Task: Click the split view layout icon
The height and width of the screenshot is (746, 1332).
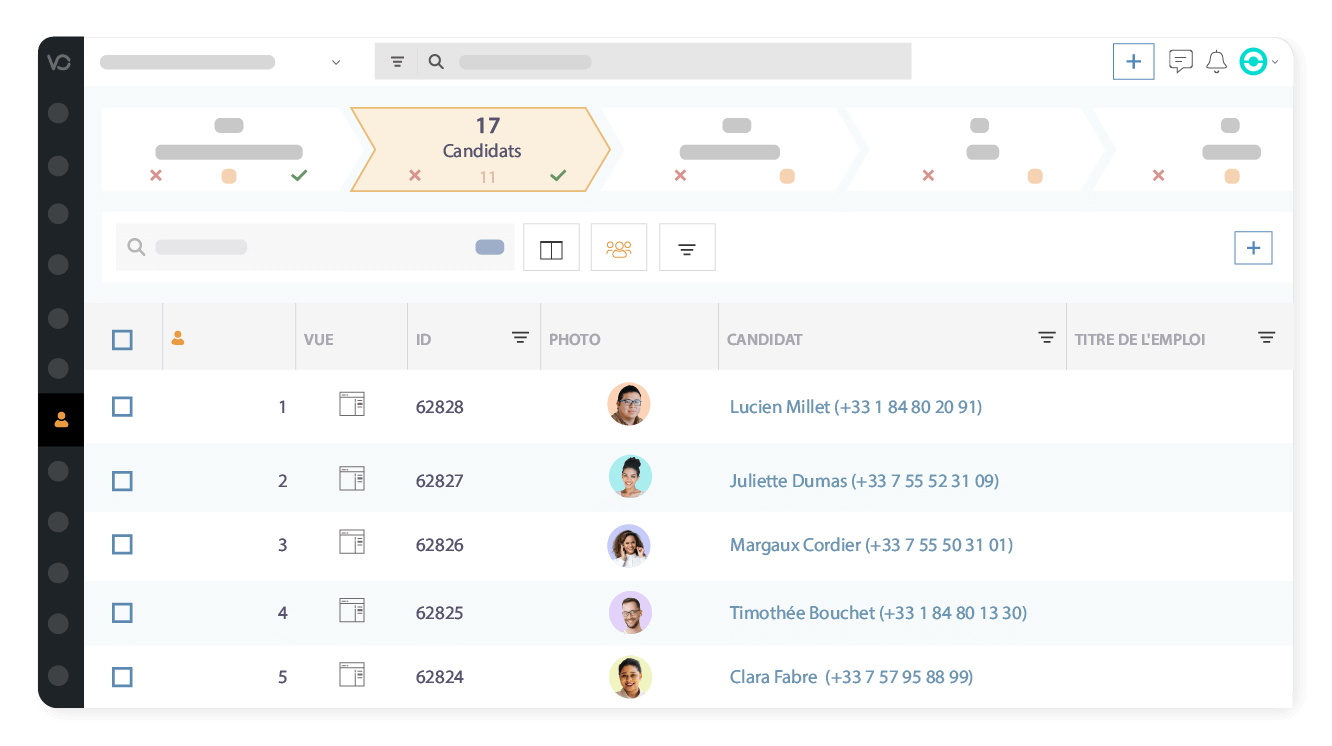Action: click(x=551, y=247)
